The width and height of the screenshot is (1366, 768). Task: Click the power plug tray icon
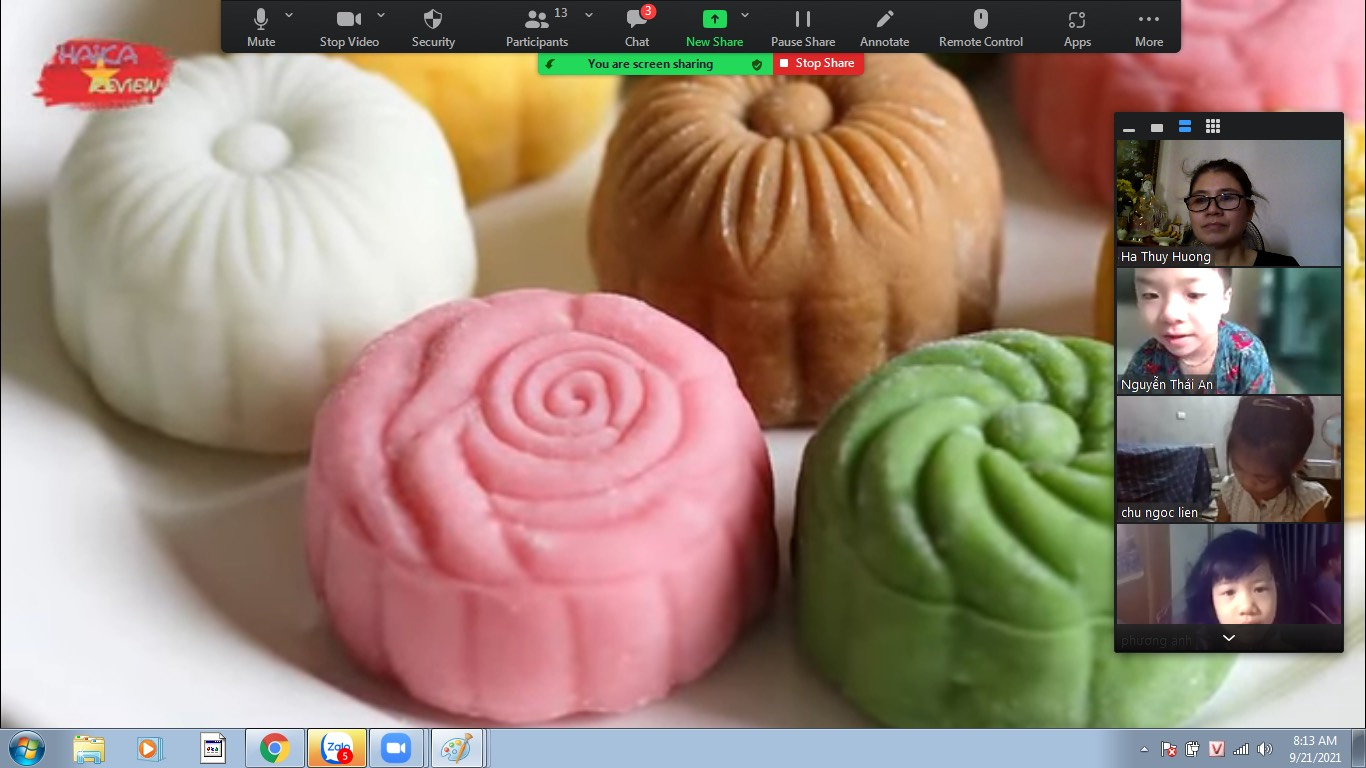1193,749
